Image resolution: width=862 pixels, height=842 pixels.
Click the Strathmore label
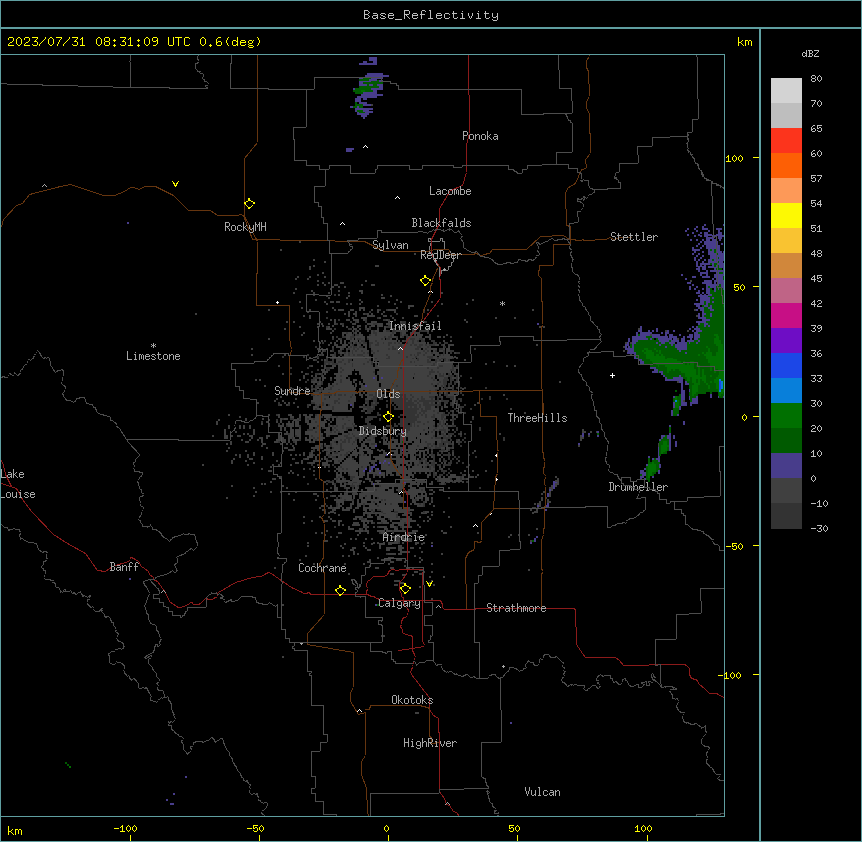click(x=516, y=608)
